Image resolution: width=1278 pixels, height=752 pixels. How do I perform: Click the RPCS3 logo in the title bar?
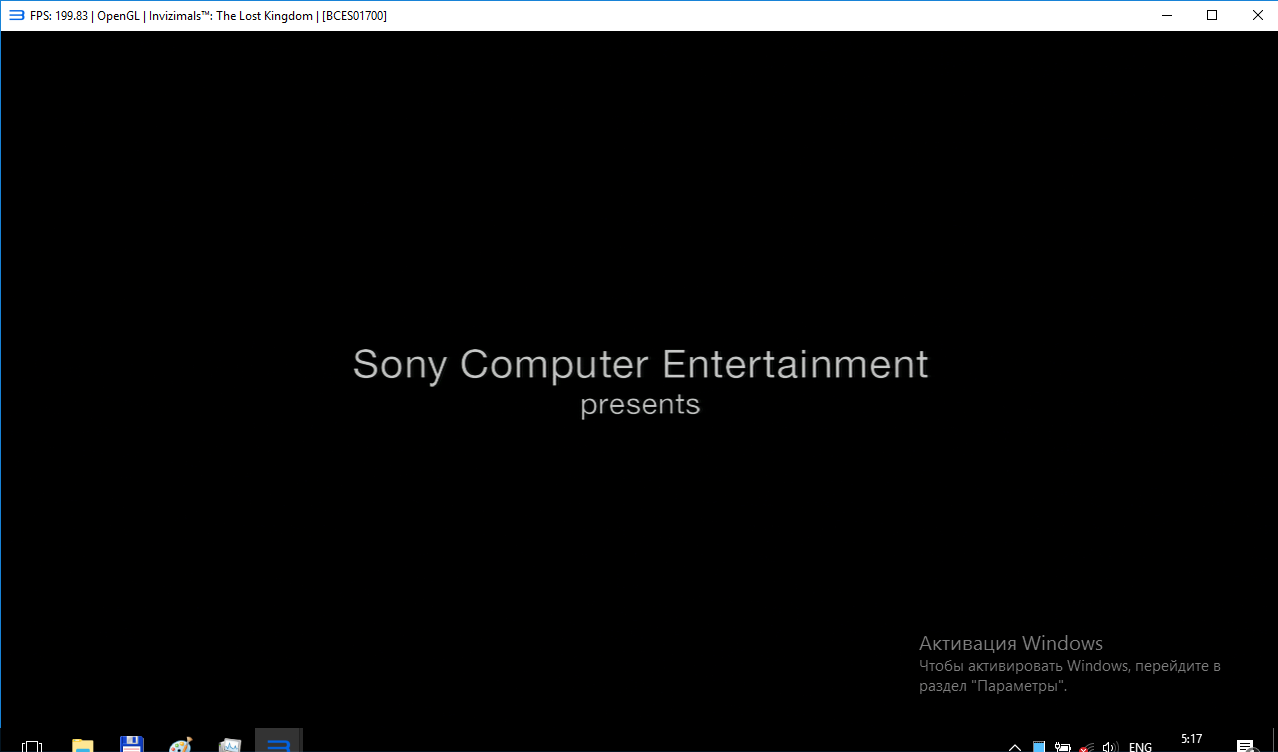16,15
